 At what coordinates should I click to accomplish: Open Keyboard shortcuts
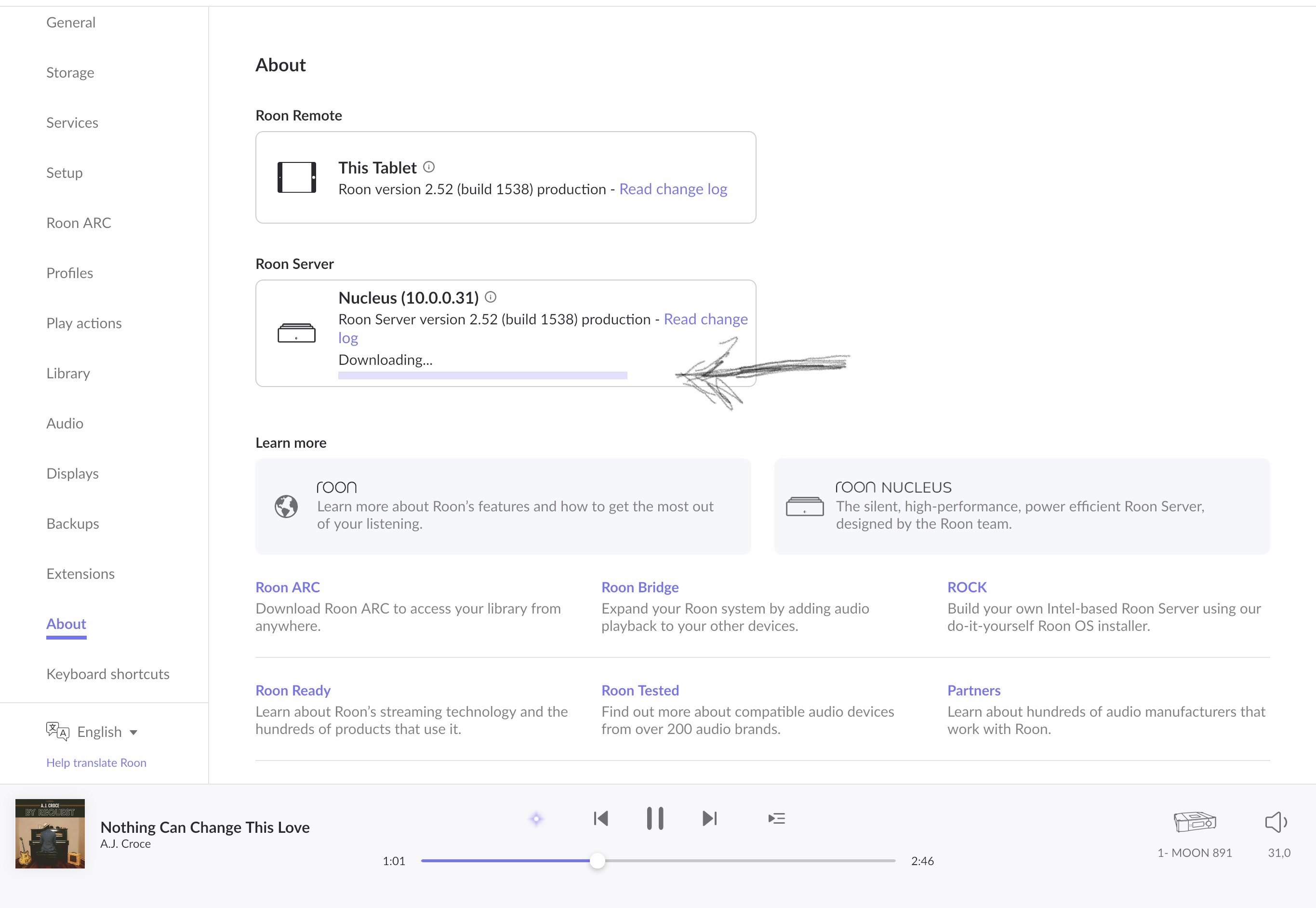point(108,674)
